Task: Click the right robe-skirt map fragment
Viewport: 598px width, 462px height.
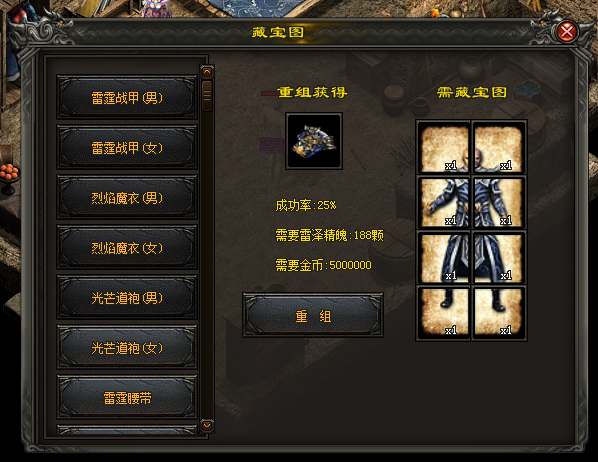Action: [498, 258]
